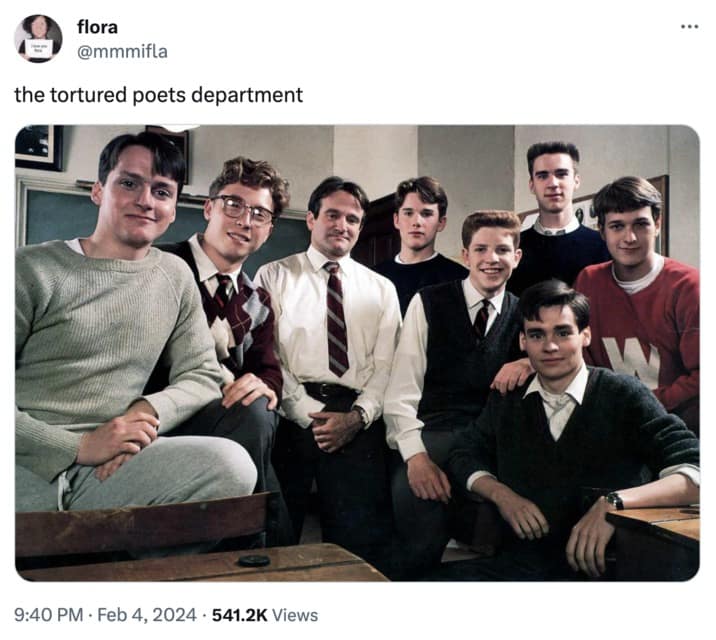Image resolution: width=716 pixels, height=640 pixels.
Task: Click the 541.2K view count number
Action: 236,613
